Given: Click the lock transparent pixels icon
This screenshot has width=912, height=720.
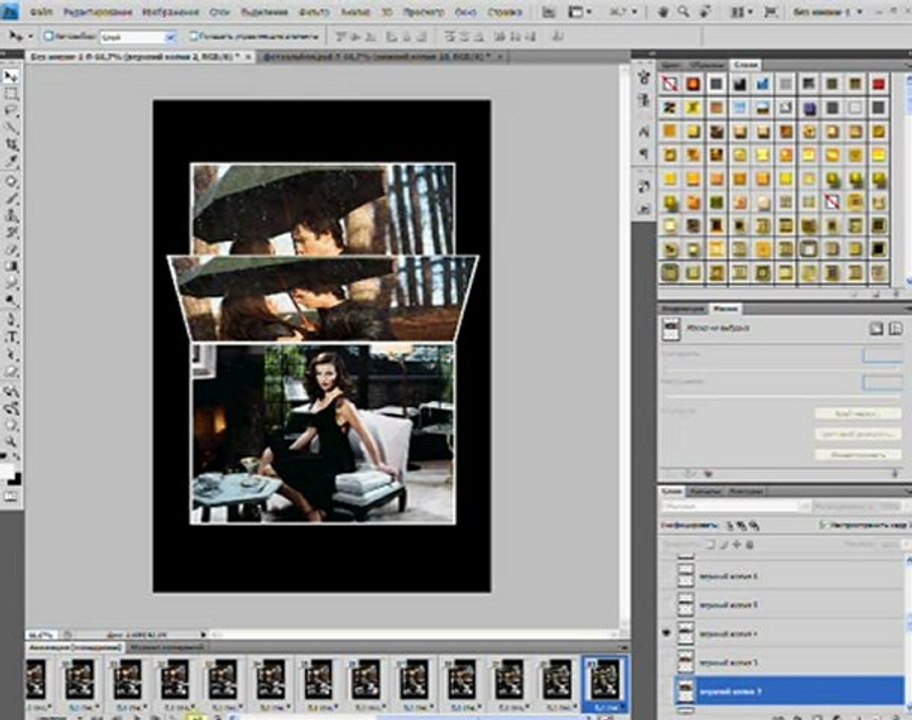Looking at the screenshot, I should pyautogui.click(x=711, y=545).
